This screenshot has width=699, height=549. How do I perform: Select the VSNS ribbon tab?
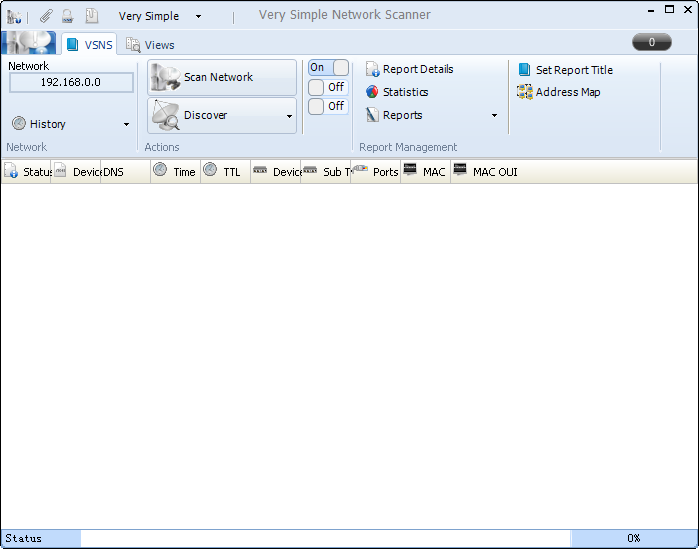[x=89, y=45]
